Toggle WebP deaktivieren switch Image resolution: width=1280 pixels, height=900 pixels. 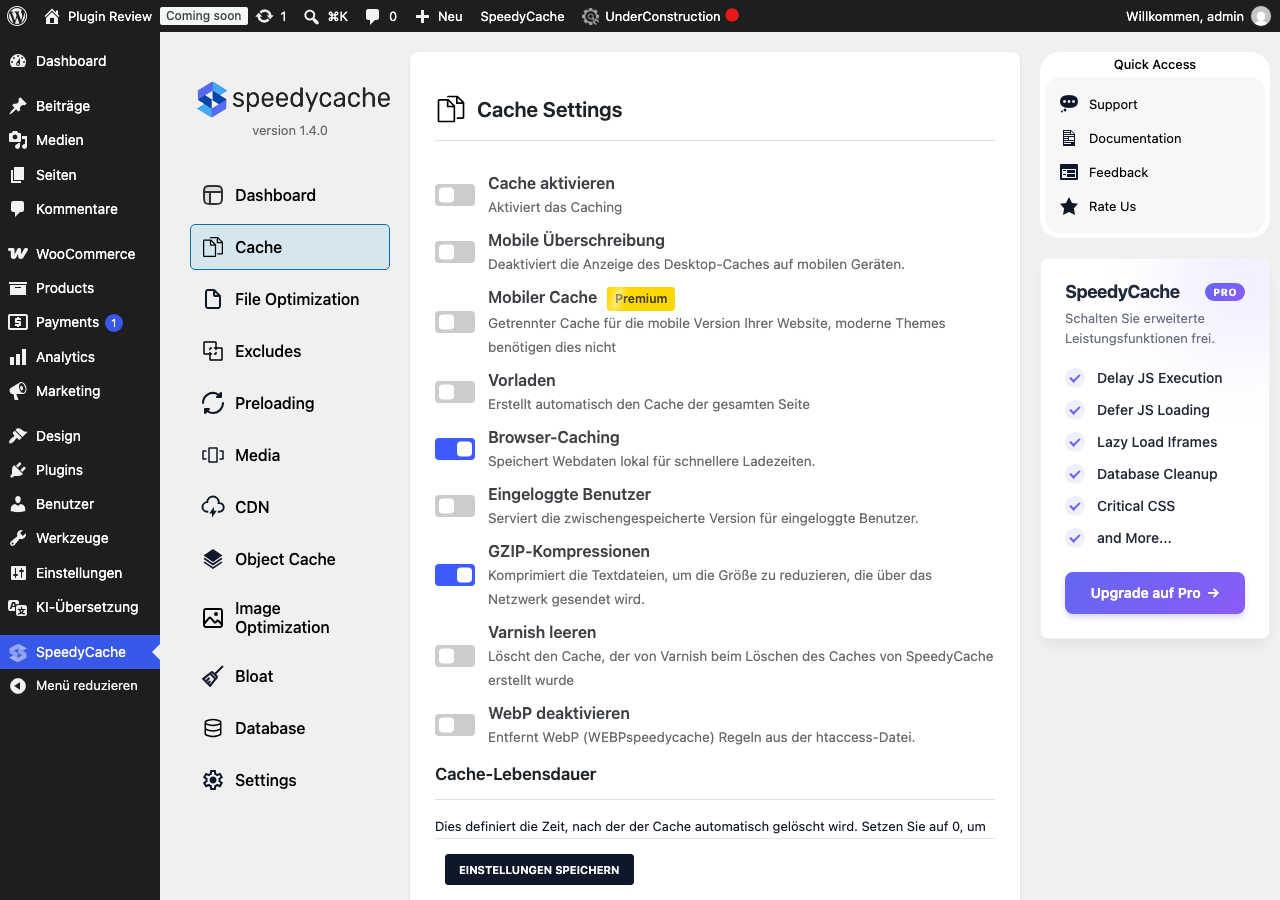coord(455,725)
